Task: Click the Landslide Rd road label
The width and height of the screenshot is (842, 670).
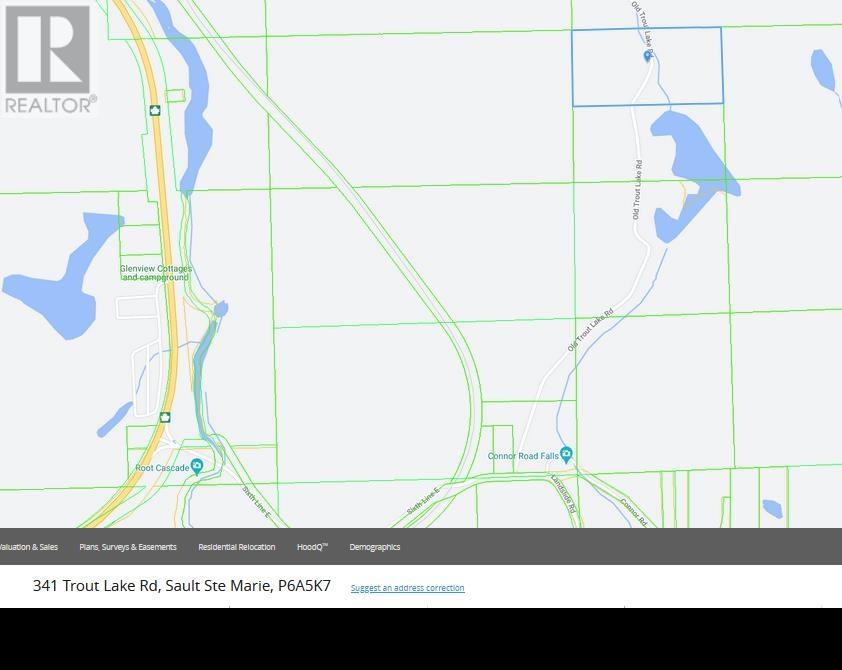Action: tap(564, 494)
